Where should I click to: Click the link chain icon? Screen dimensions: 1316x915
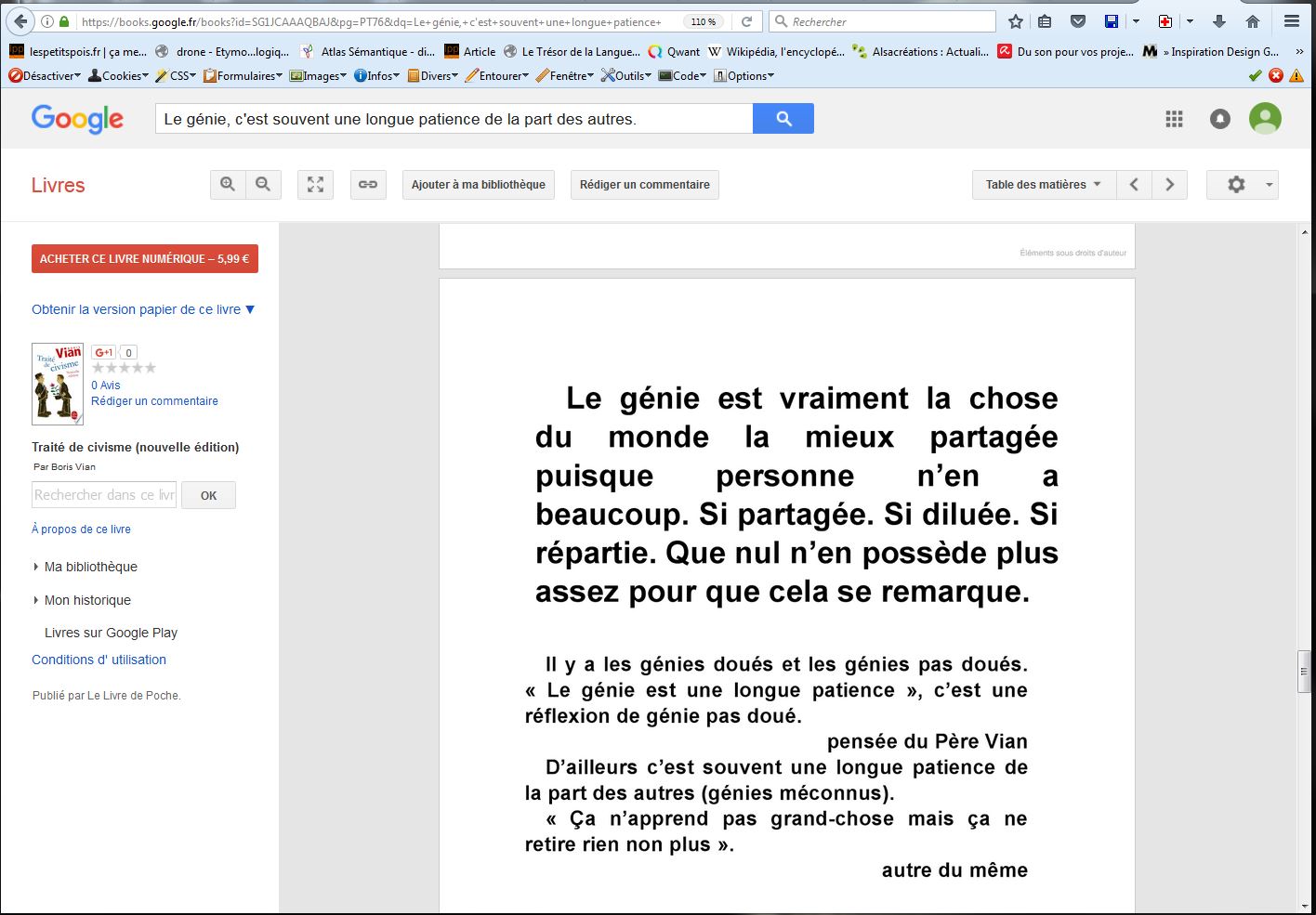click(x=368, y=185)
